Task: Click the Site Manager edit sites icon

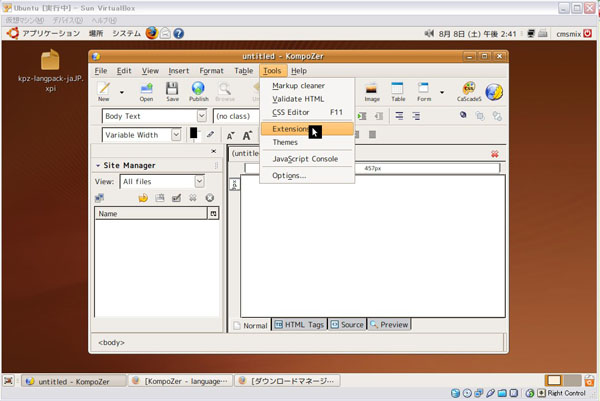Action: pyautogui.click(x=99, y=198)
